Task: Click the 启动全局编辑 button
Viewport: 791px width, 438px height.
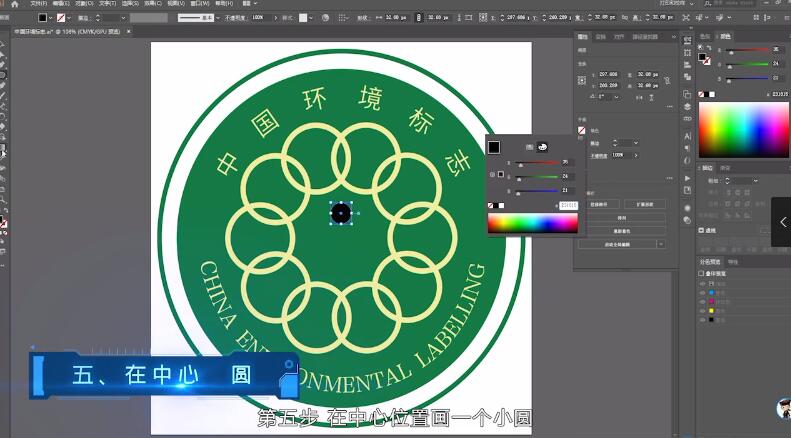Action: [x=617, y=244]
